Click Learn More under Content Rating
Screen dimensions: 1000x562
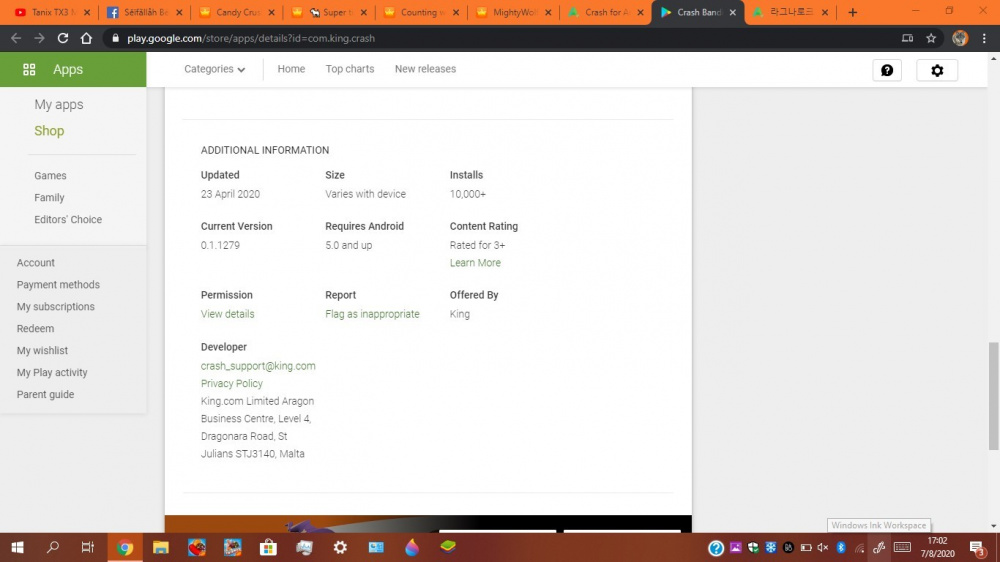[x=475, y=263]
